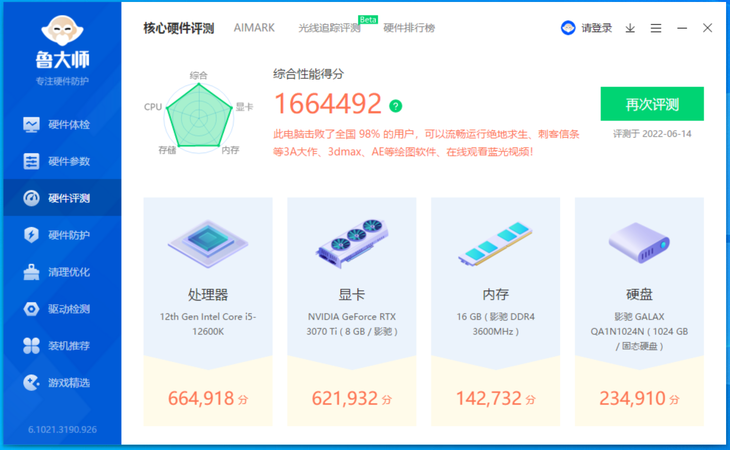Switch to the 核心硬件评测 tab
The width and height of the screenshot is (730, 450).
click(x=178, y=28)
